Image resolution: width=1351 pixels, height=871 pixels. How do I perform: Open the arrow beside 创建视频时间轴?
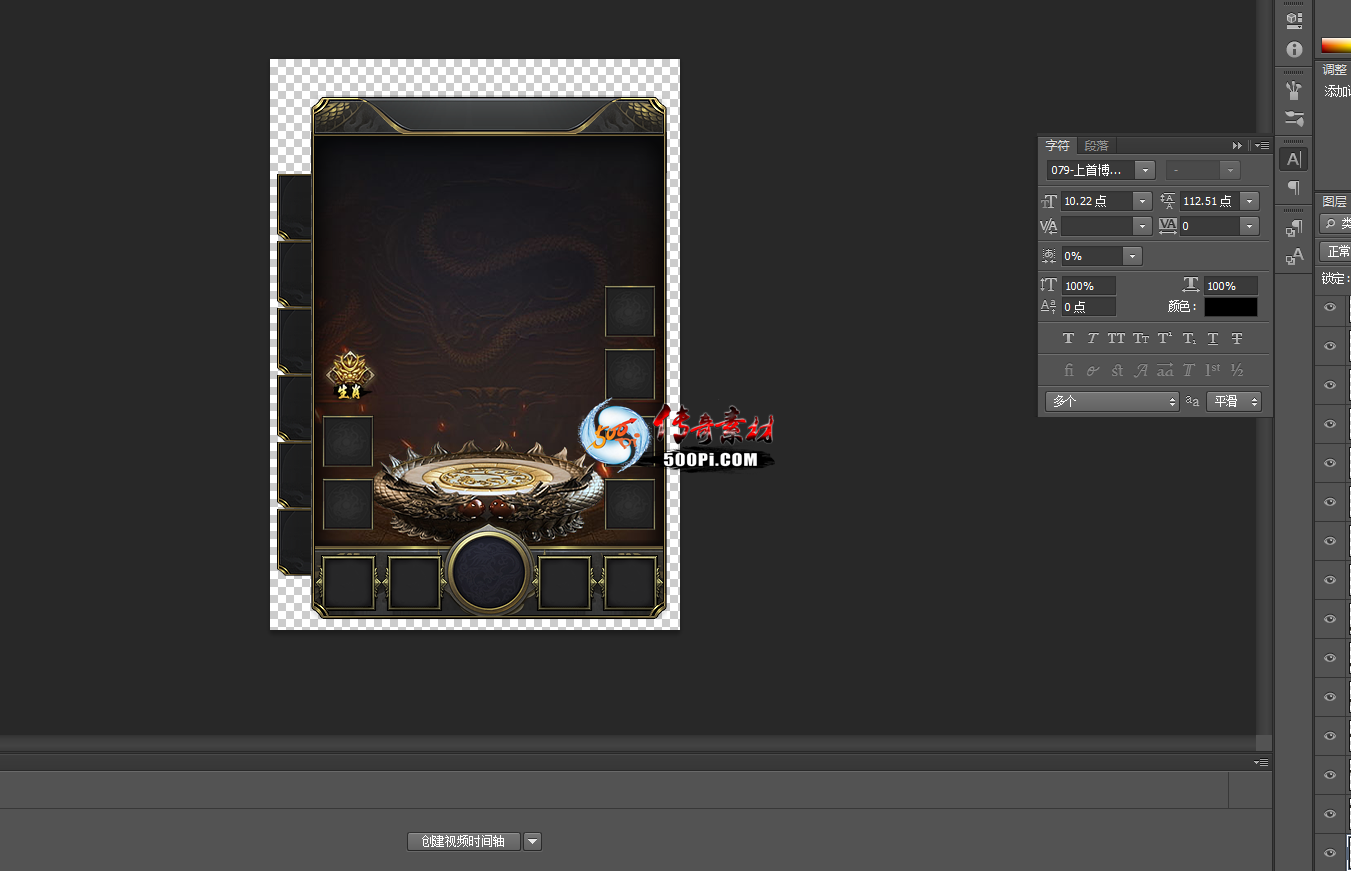533,842
